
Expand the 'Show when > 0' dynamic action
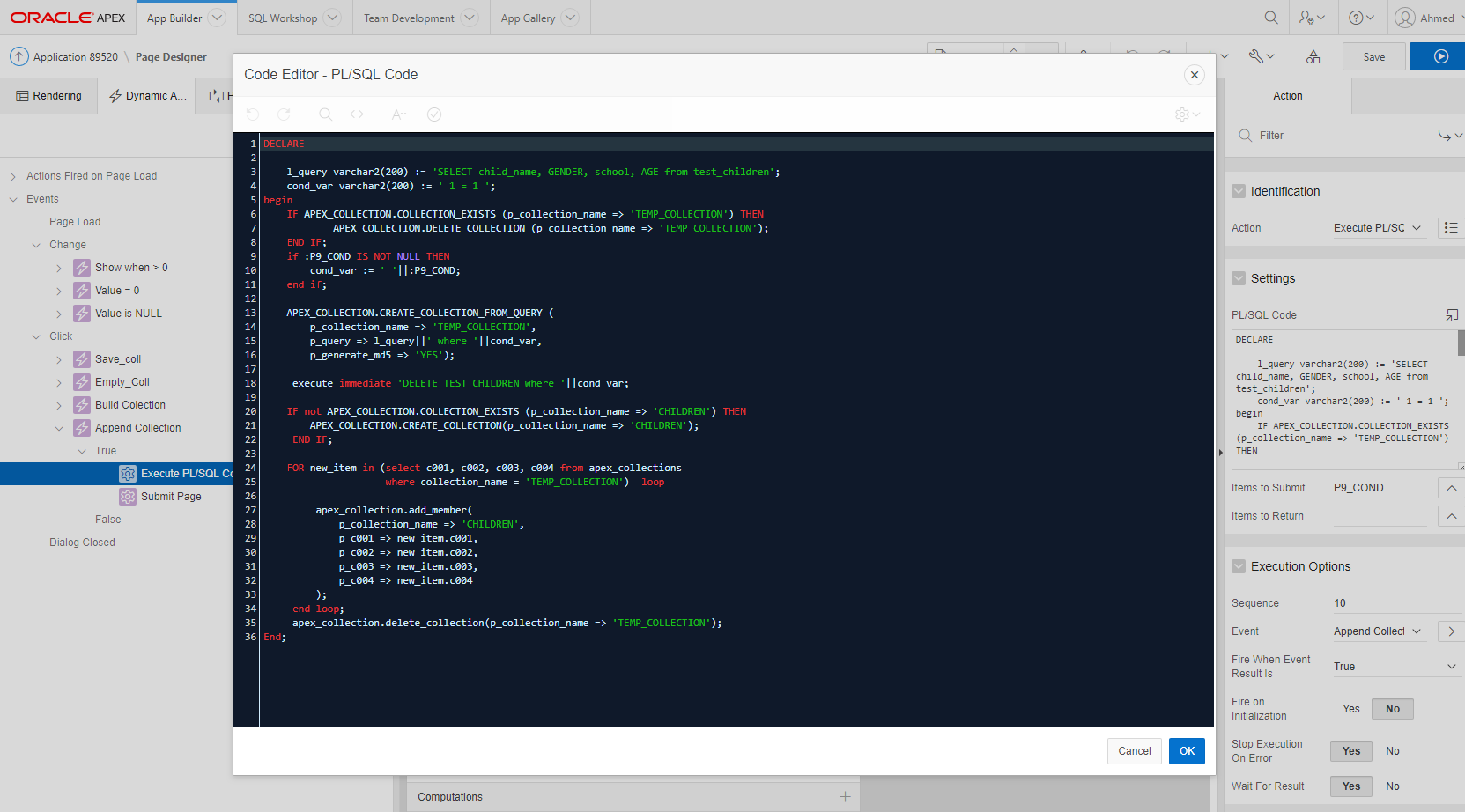[59, 268]
